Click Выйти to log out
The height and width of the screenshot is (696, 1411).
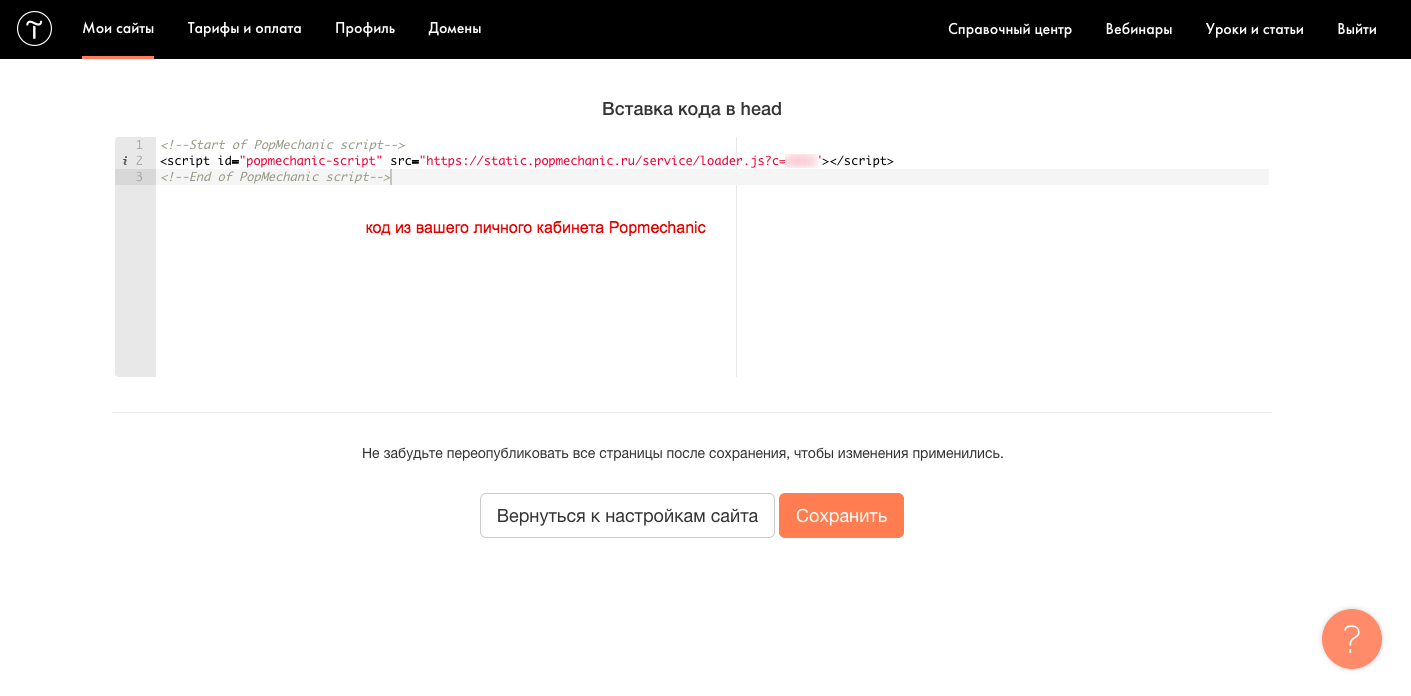(x=1357, y=29)
